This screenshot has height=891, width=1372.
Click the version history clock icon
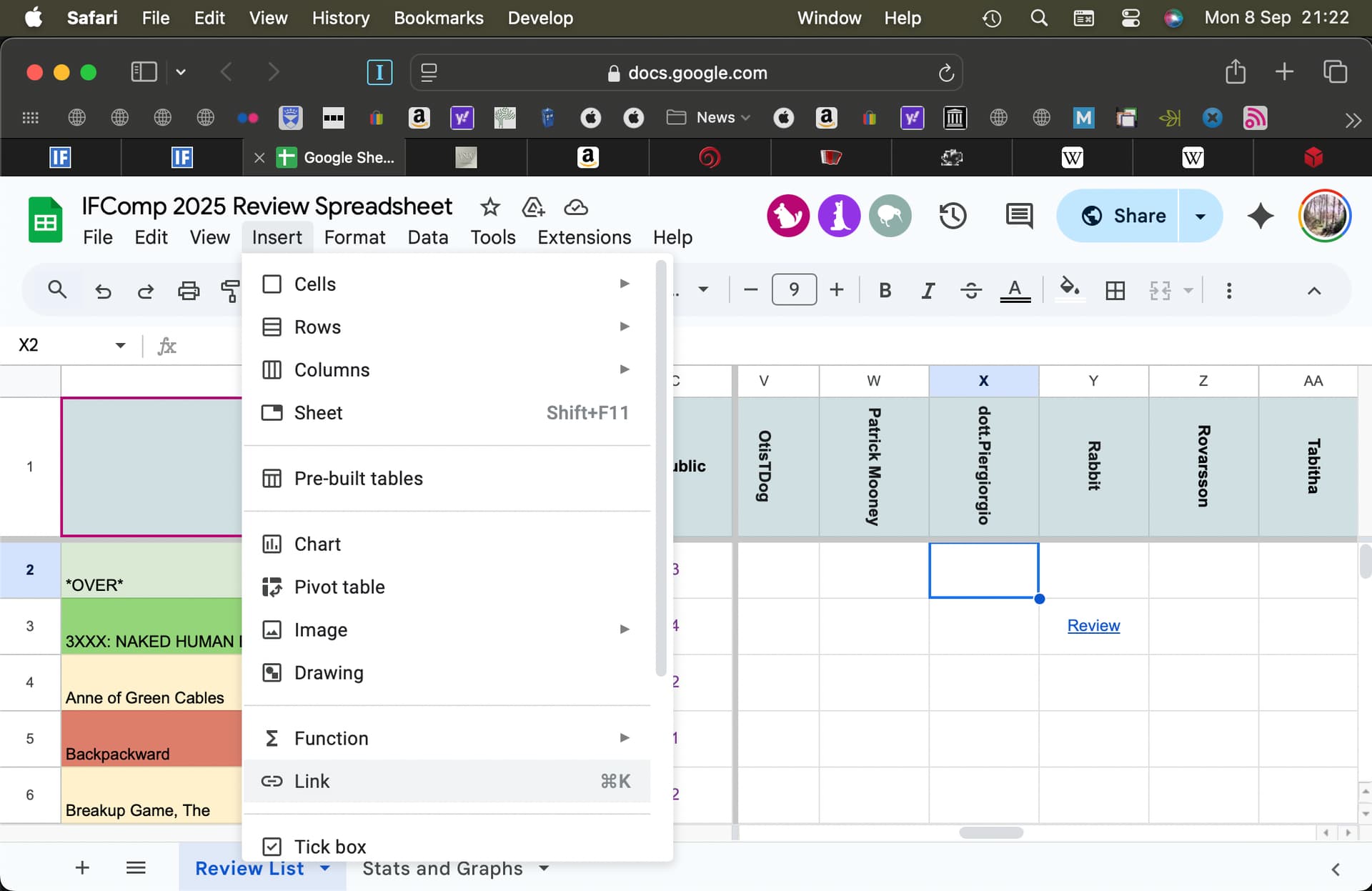(x=952, y=216)
